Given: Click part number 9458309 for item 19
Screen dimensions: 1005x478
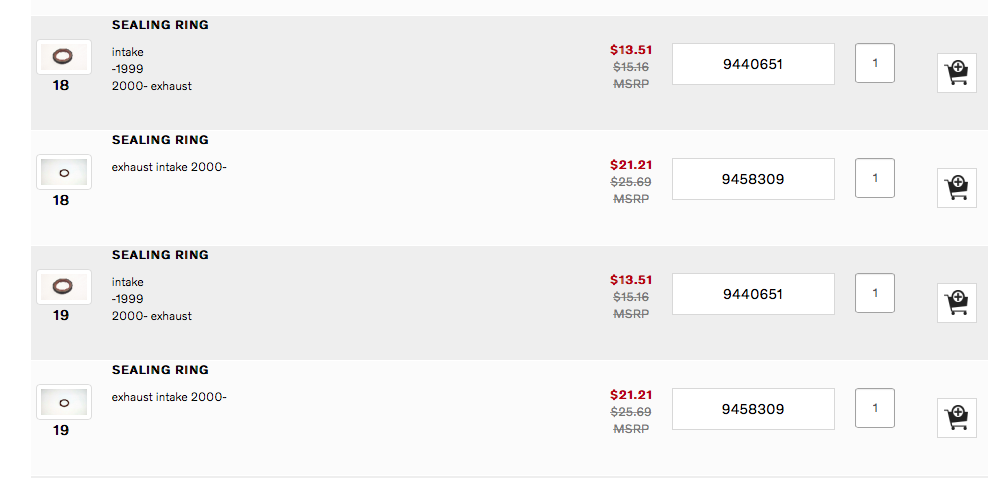Looking at the screenshot, I should click(x=753, y=409).
